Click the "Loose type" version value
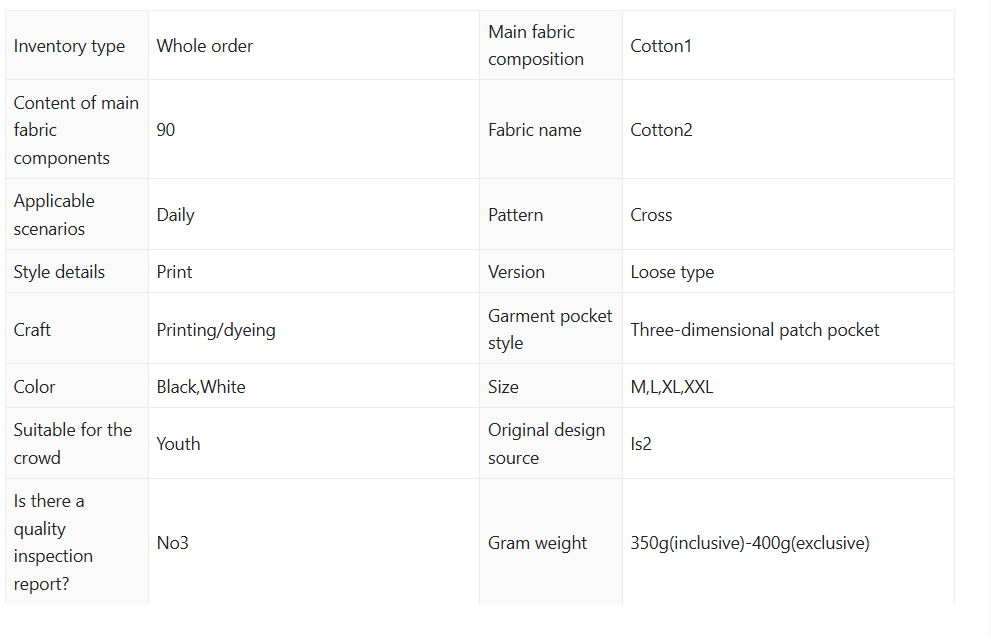The height and width of the screenshot is (640, 991). 672,272
